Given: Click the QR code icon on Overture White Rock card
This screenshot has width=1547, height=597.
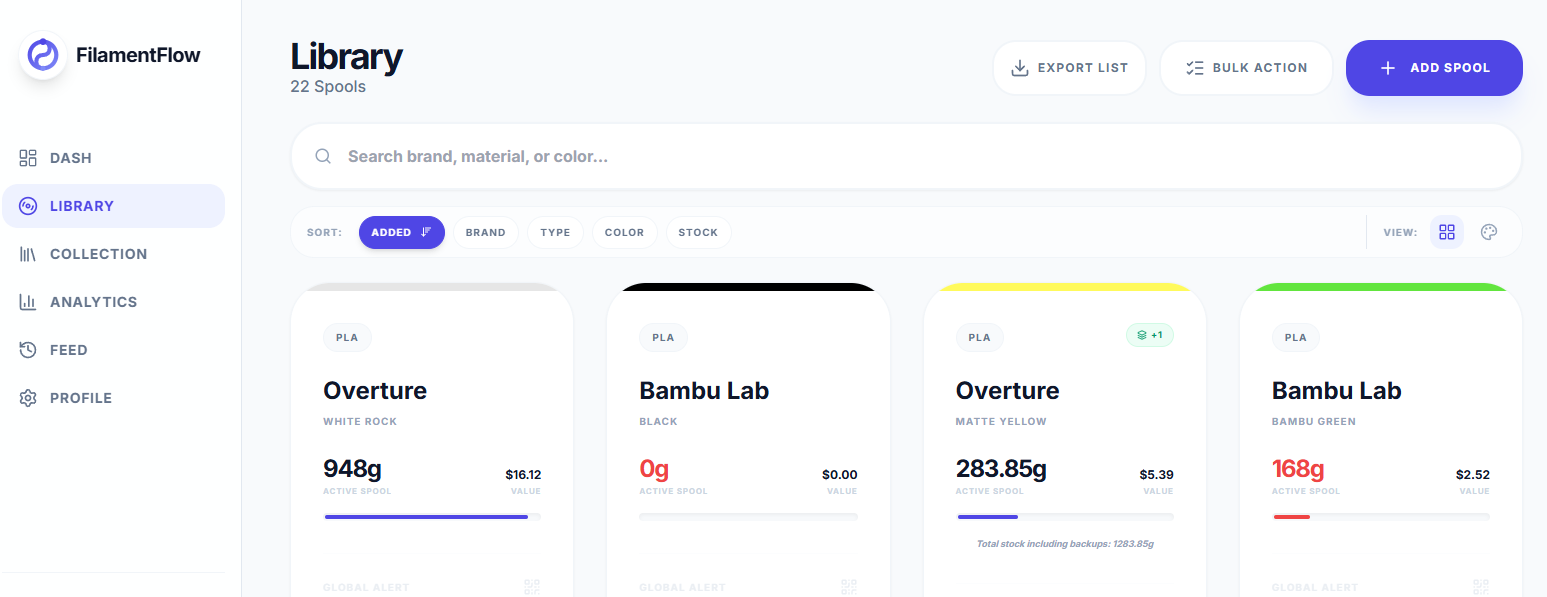Looking at the screenshot, I should (x=531, y=587).
